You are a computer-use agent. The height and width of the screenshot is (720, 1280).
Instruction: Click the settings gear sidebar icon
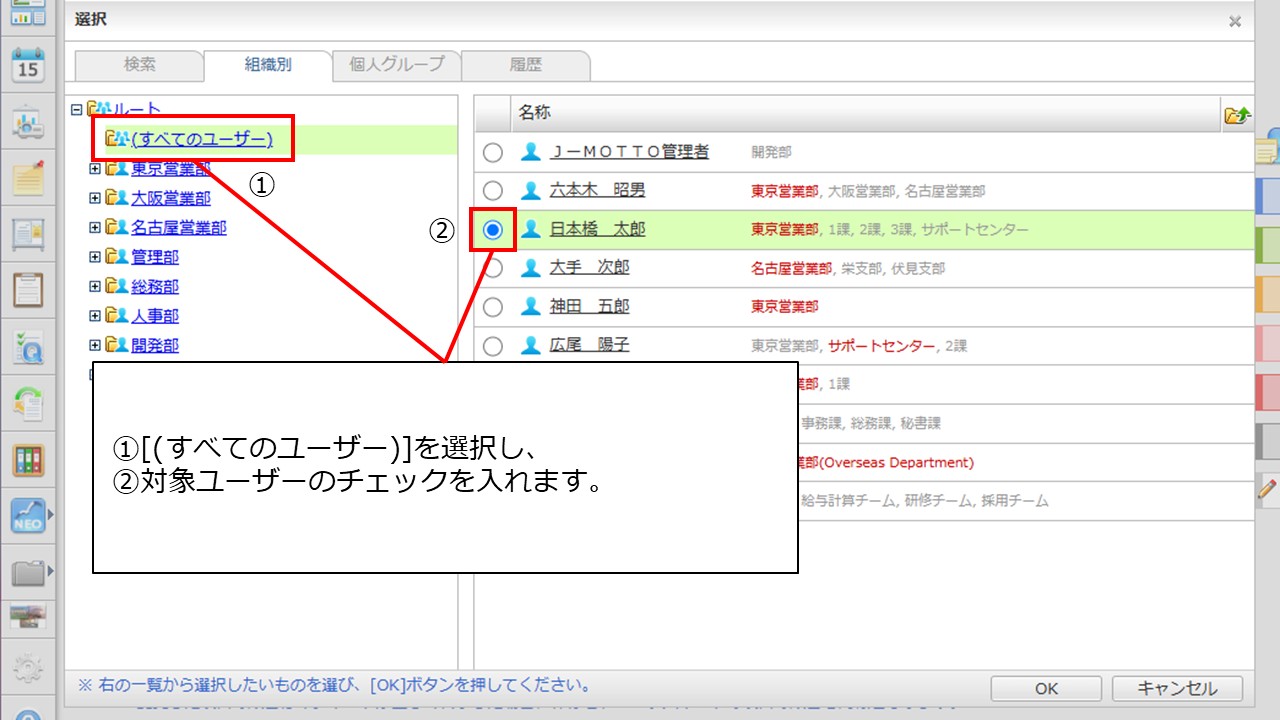point(28,667)
